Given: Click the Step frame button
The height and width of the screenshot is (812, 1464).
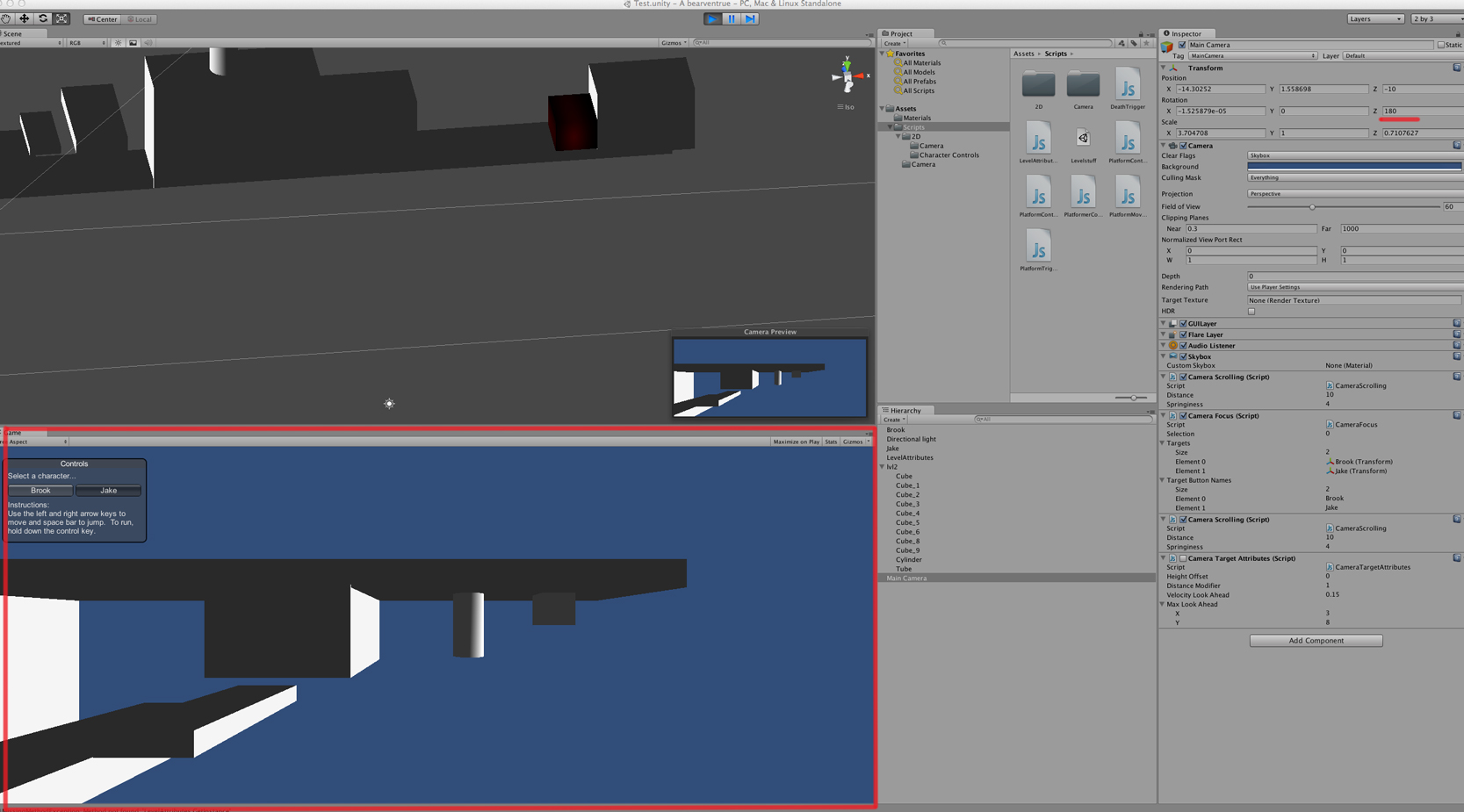Looking at the screenshot, I should coord(750,18).
